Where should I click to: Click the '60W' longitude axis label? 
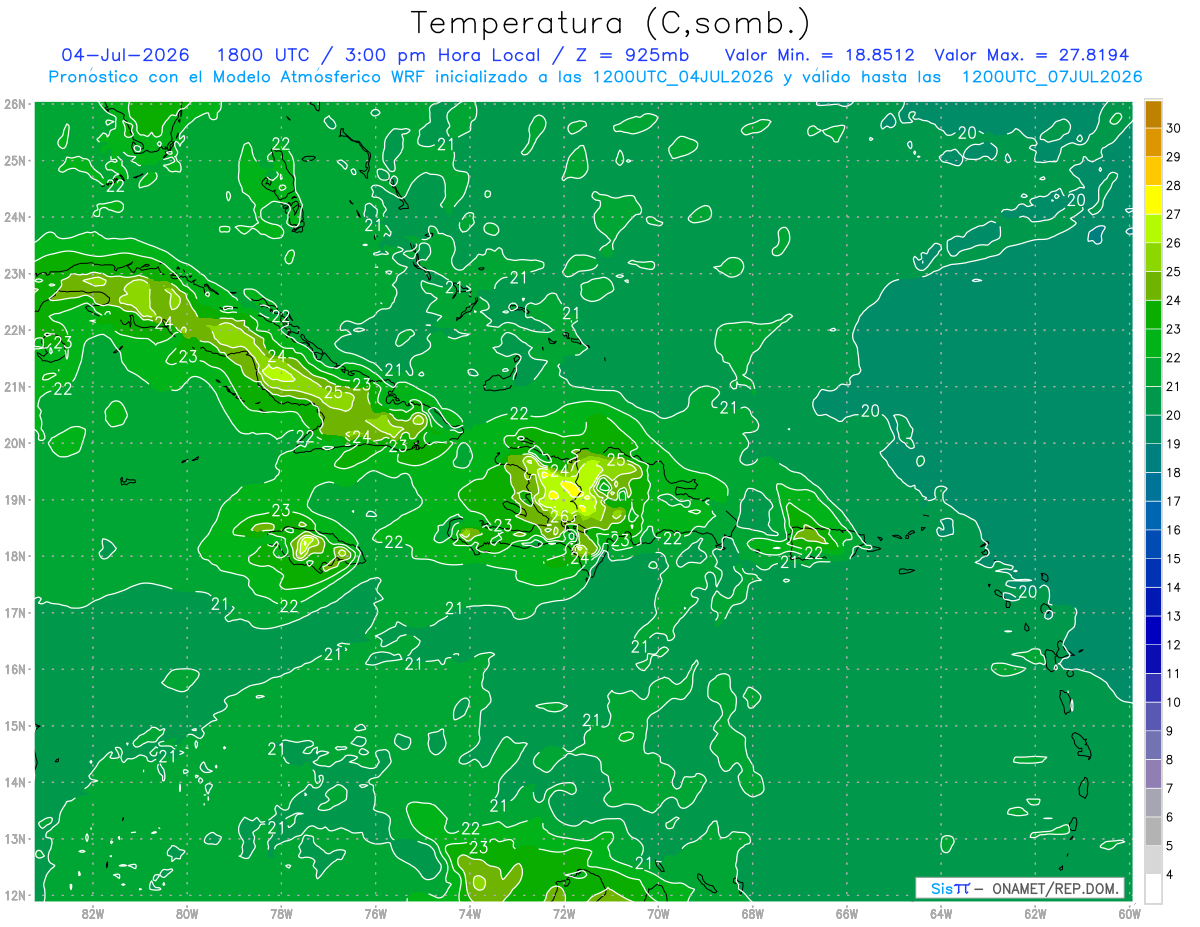[x=1129, y=912]
